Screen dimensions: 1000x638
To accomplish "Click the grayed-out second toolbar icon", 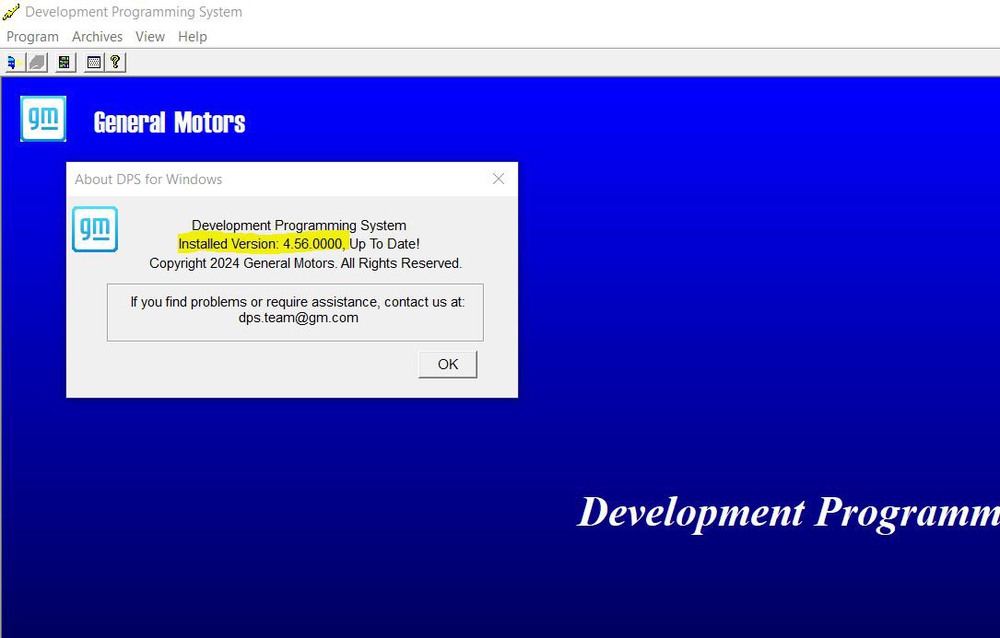I will [x=37, y=63].
